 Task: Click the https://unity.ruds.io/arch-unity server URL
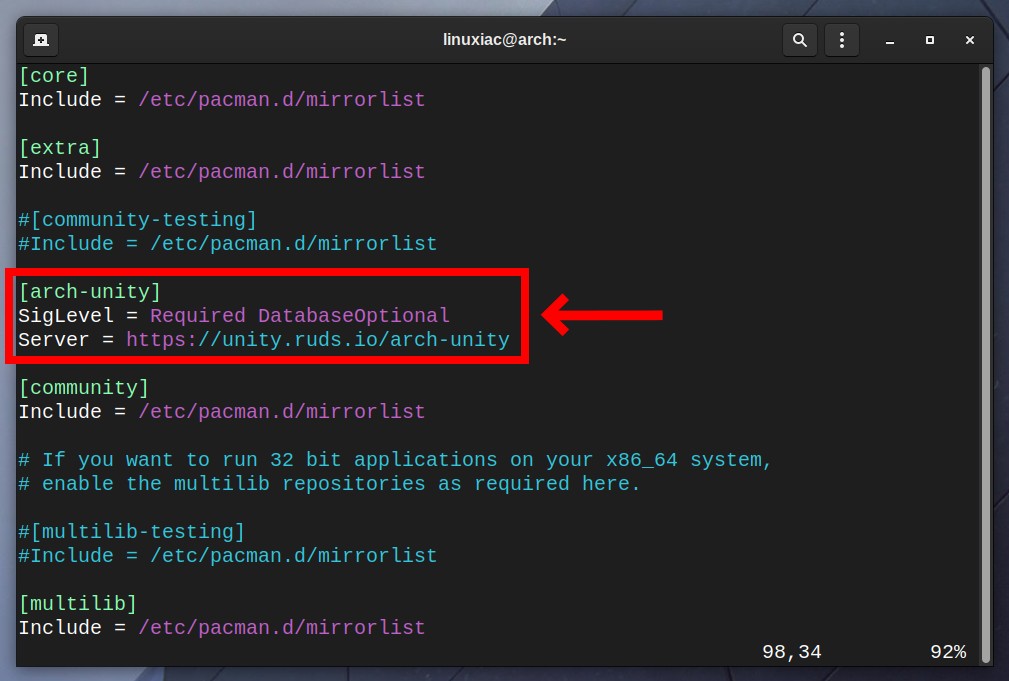pyautogui.click(x=317, y=339)
